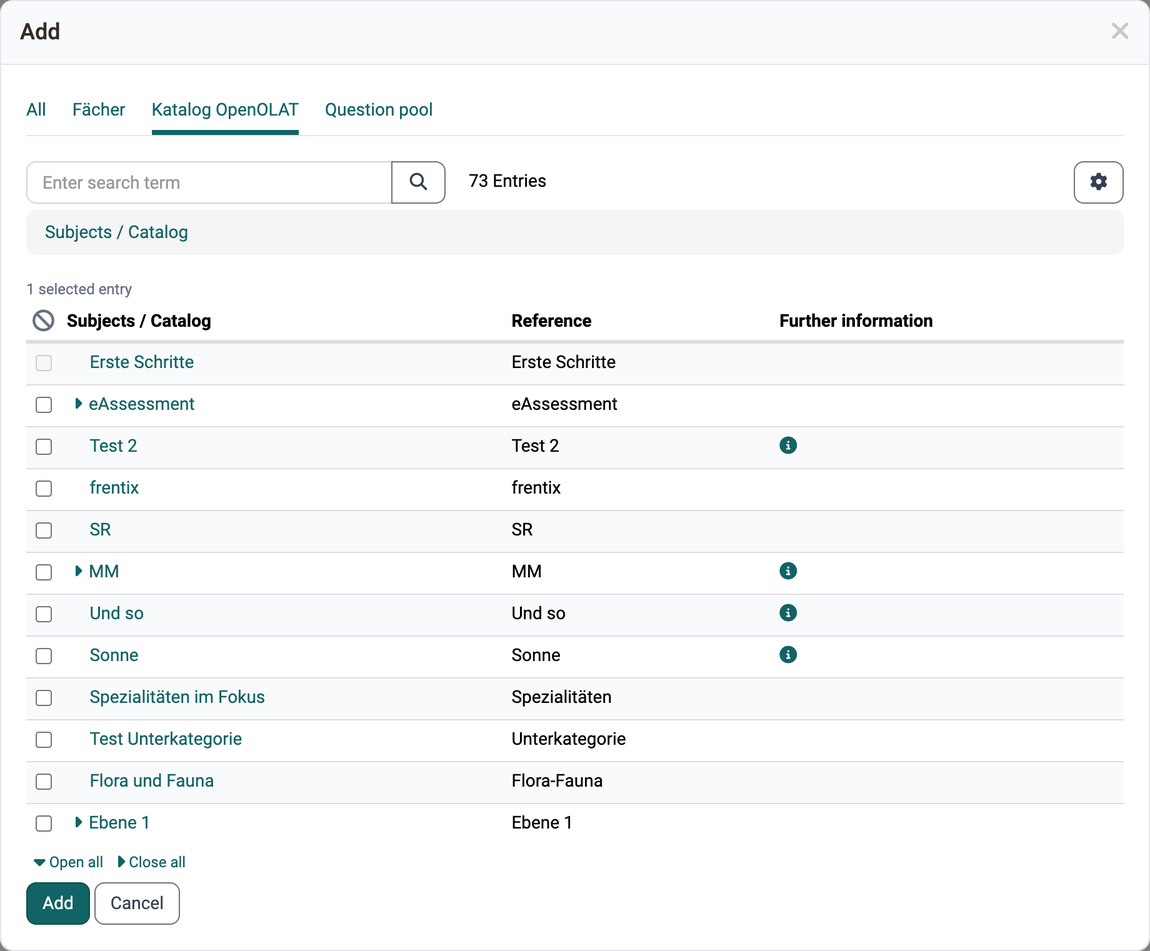Tick the Erste Schritte checkbox

44,362
